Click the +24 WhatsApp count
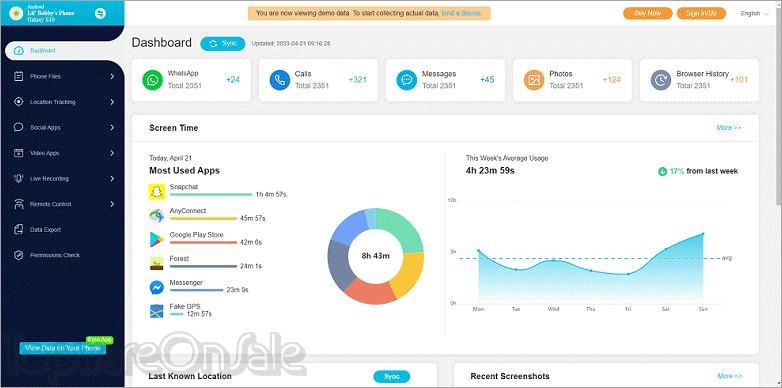Viewport: 782px width, 388px height. coord(233,80)
